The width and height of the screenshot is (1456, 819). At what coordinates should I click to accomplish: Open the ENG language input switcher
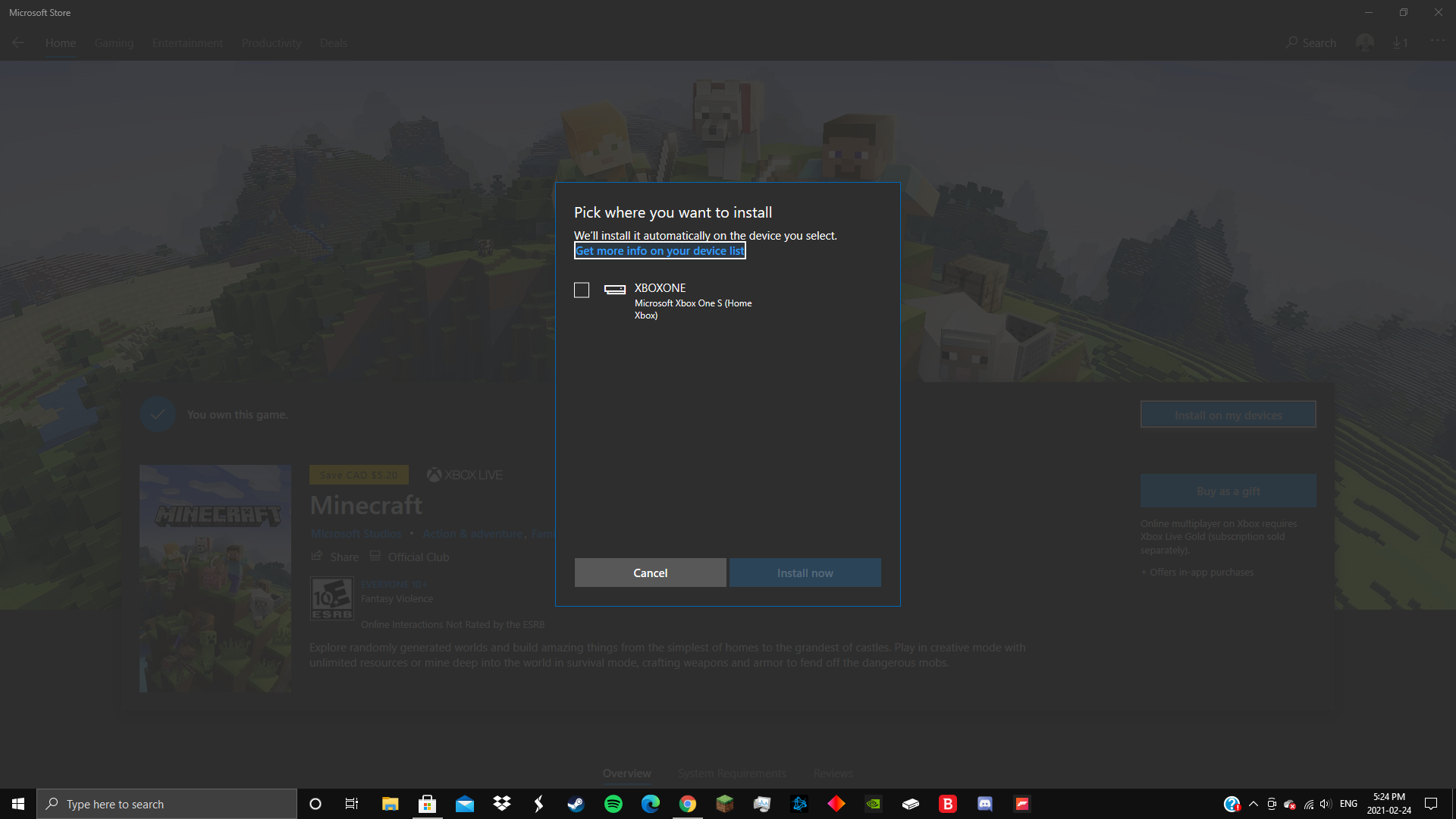[1348, 804]
